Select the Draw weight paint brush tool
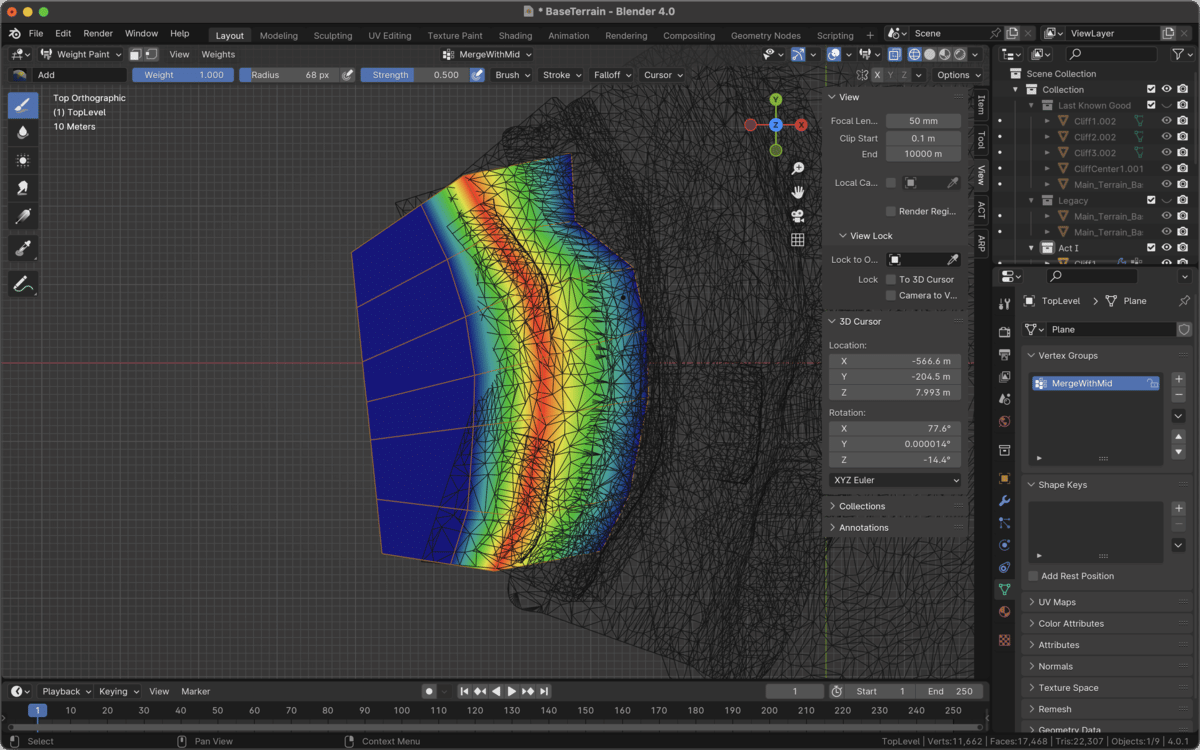The height and width of the screenshot is (750, 1200). coord(23,105)
